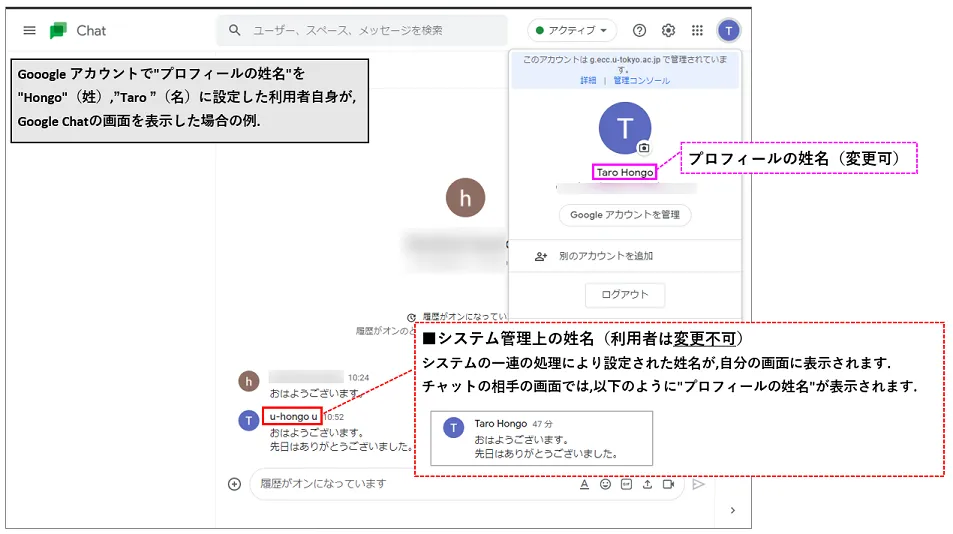The height and width of the screenshot is (534, 953).
Task: Click the account avatar in top bar
Action: tap(729, 31)
